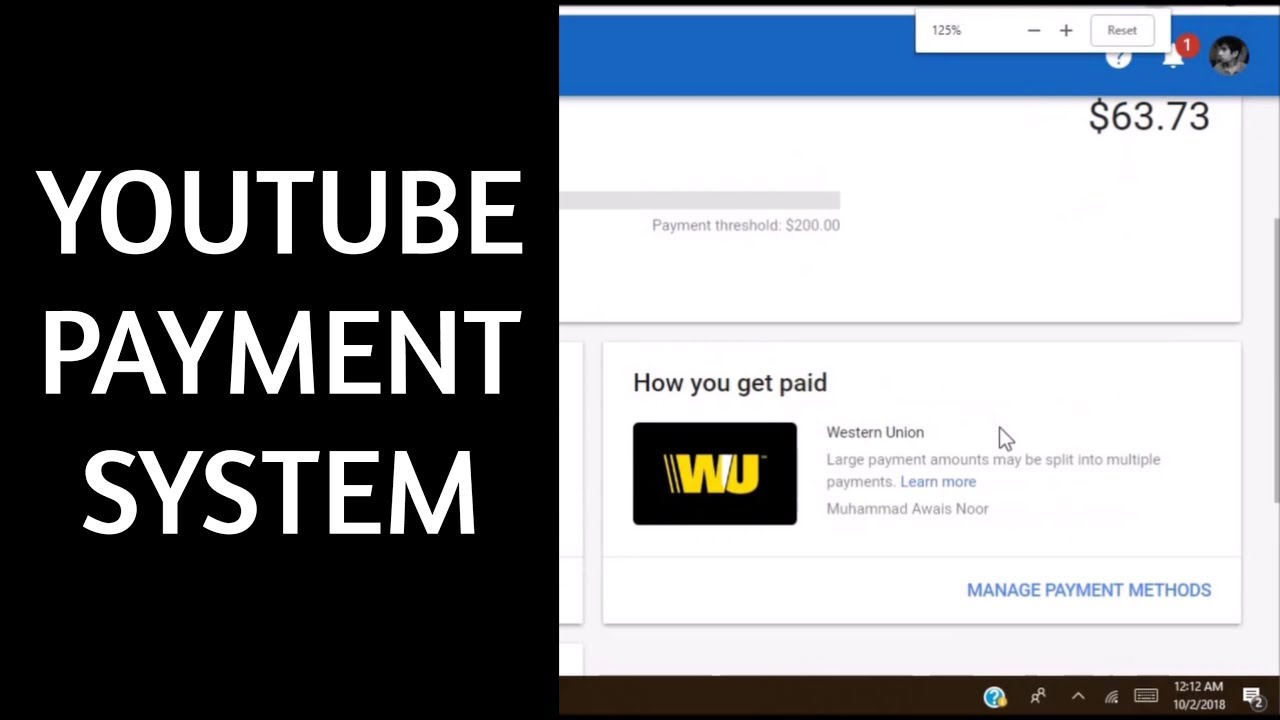Click the $63.73 balance amount
Image resolution: width=1280 pixels, height=720 pixels.
coord(1149,117)
